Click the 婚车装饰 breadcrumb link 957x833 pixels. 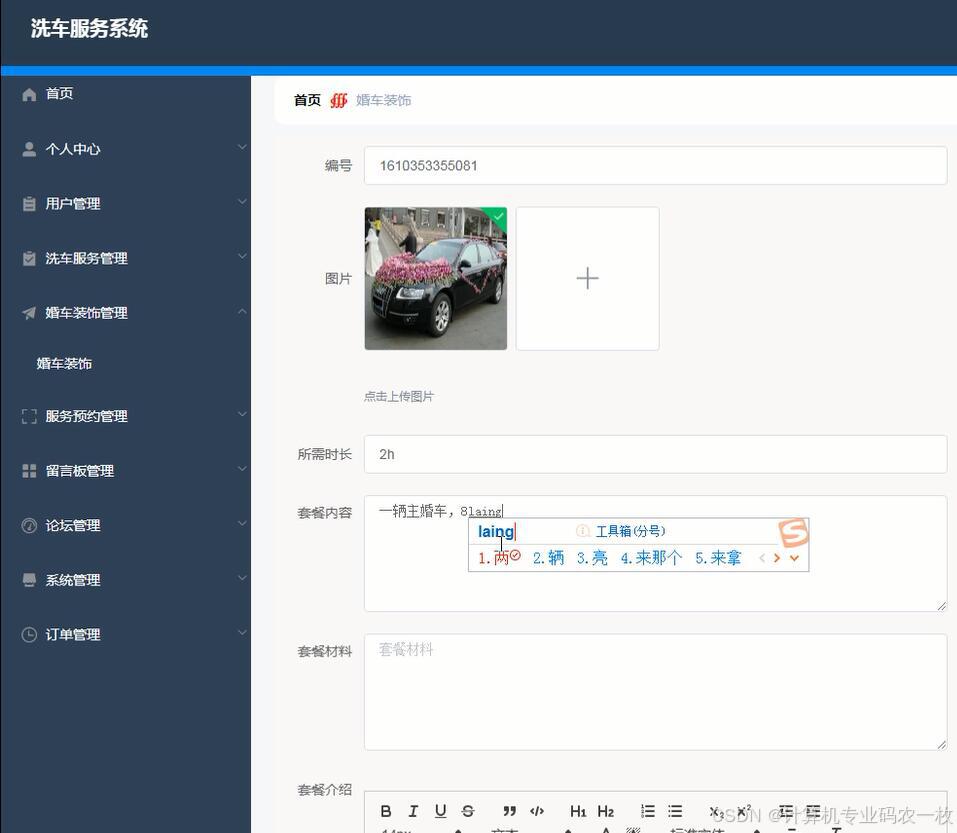click(383, 100)
